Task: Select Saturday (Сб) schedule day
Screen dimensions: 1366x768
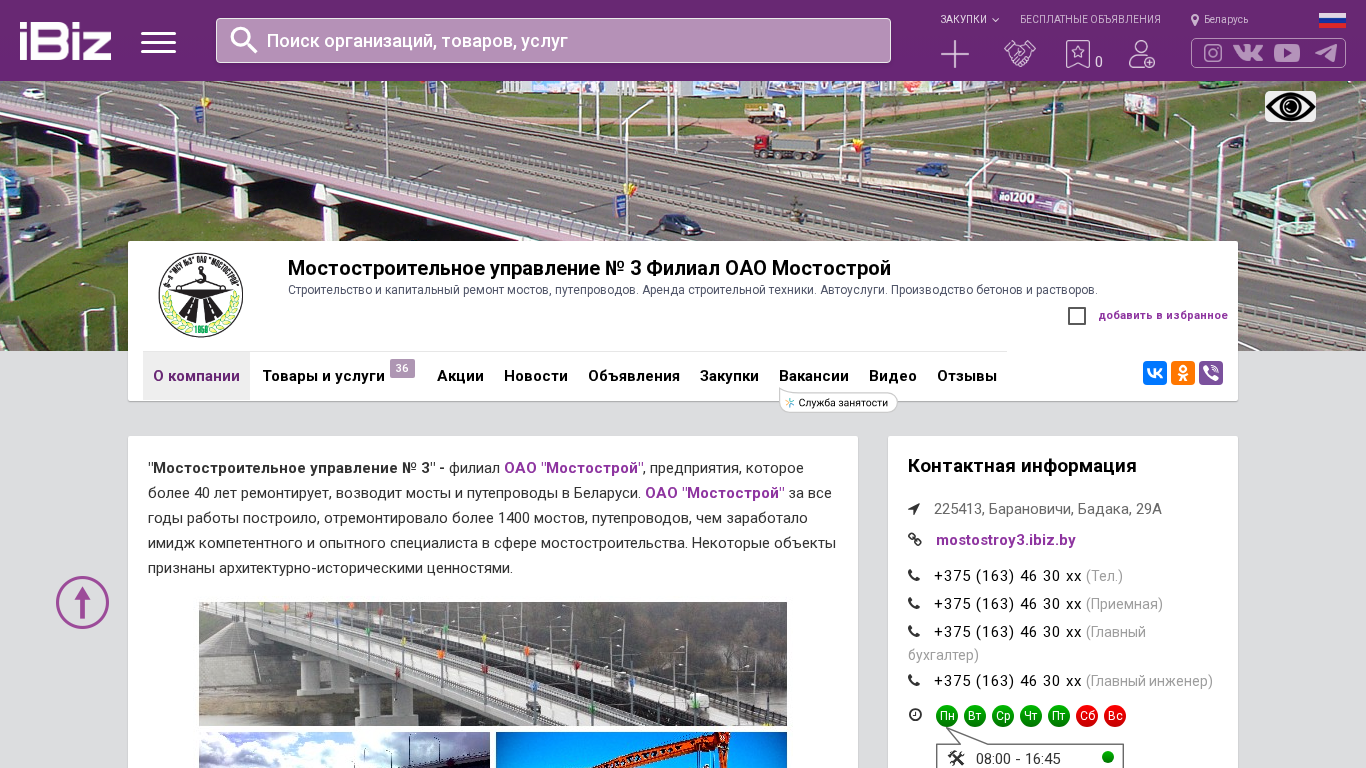Action: point(1087,716)
